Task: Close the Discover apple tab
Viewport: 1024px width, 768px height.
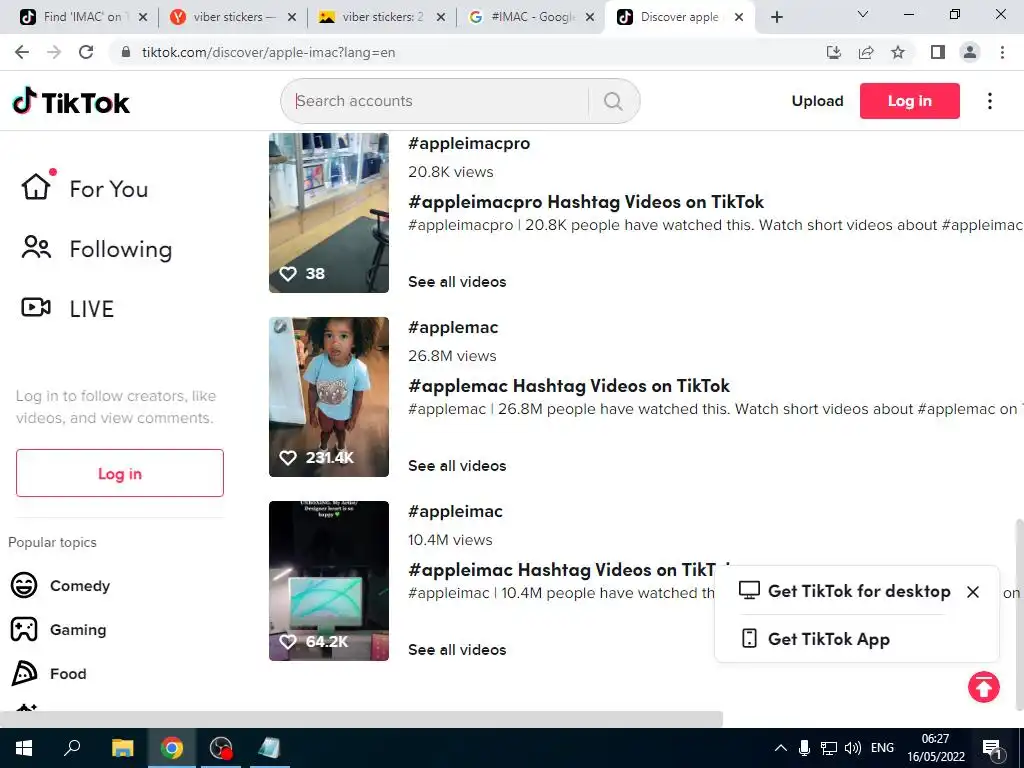Action: coord(739,17)
